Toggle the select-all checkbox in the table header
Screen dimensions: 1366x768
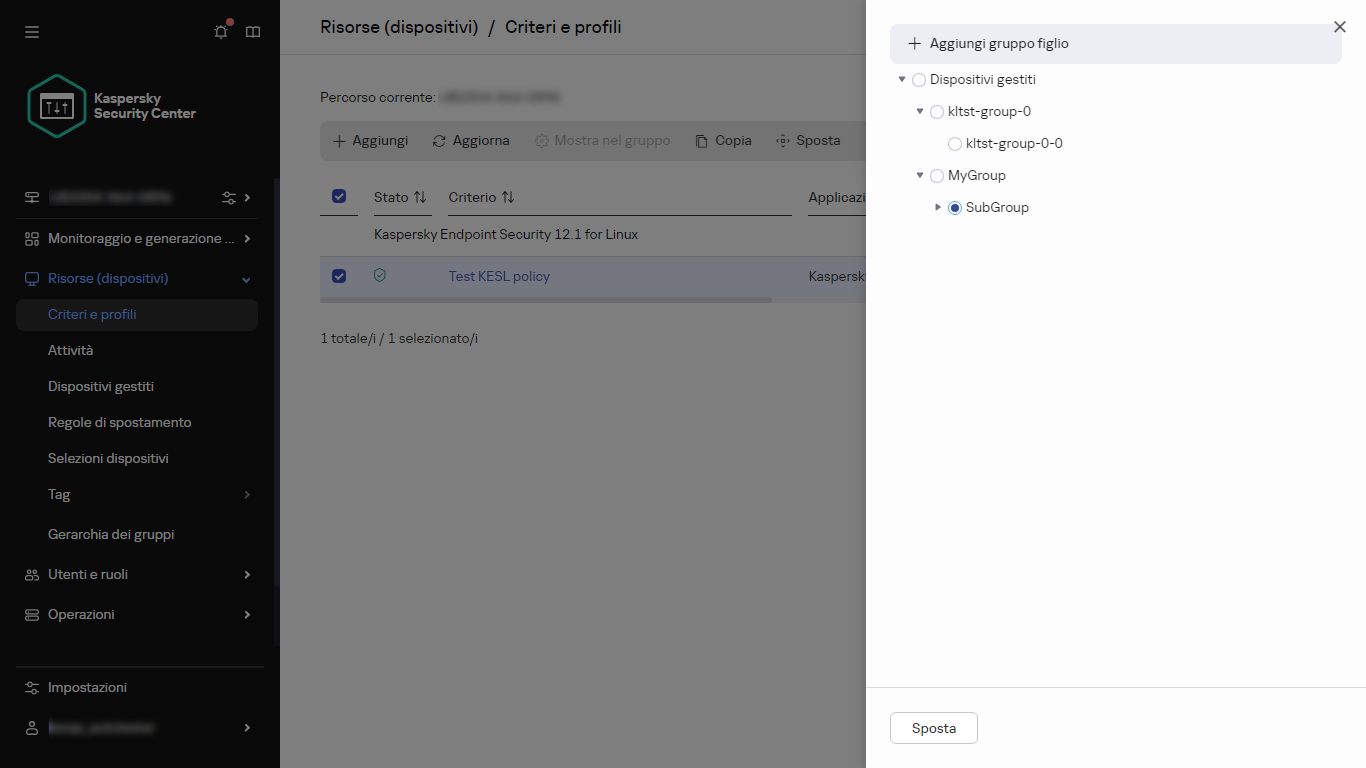(x=339, y=197)
